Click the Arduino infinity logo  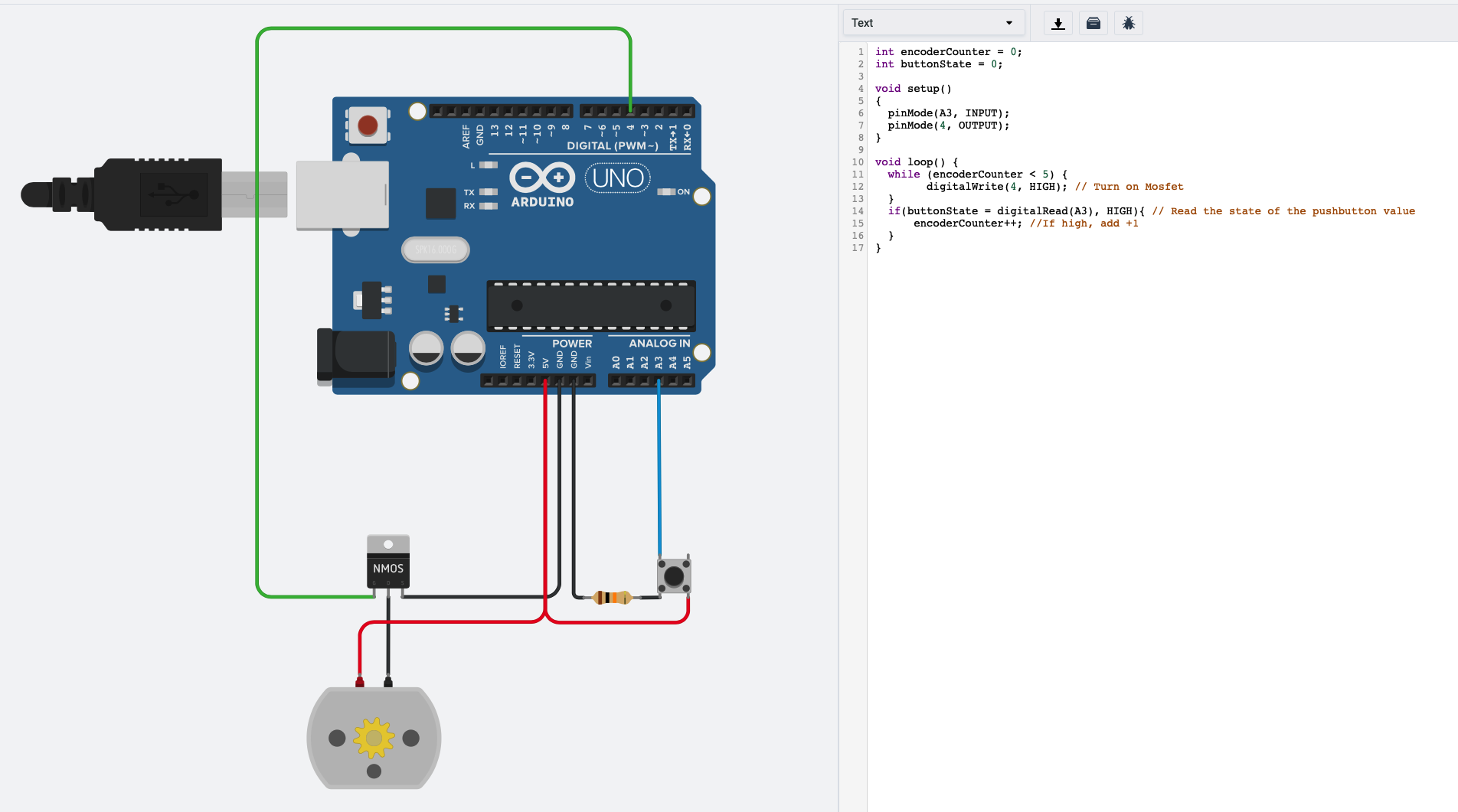click(x=542, y=178)
